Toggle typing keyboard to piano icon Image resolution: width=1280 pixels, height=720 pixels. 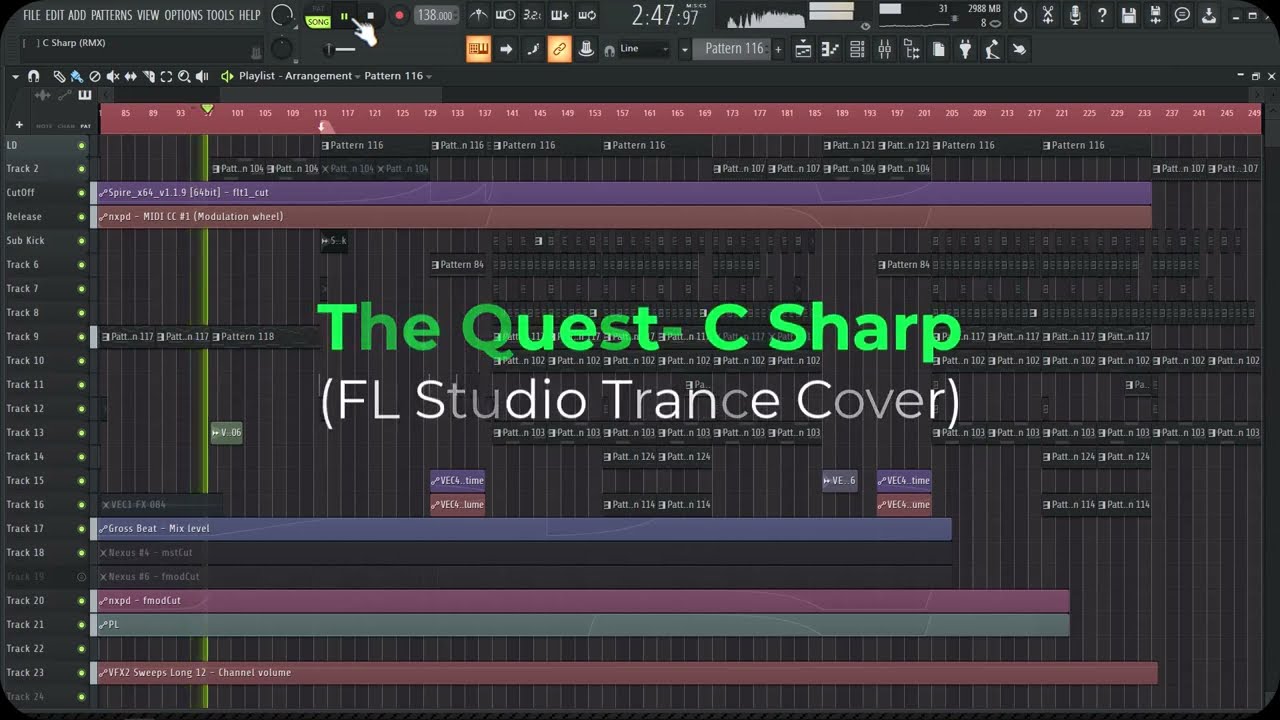tap(479, 49)
